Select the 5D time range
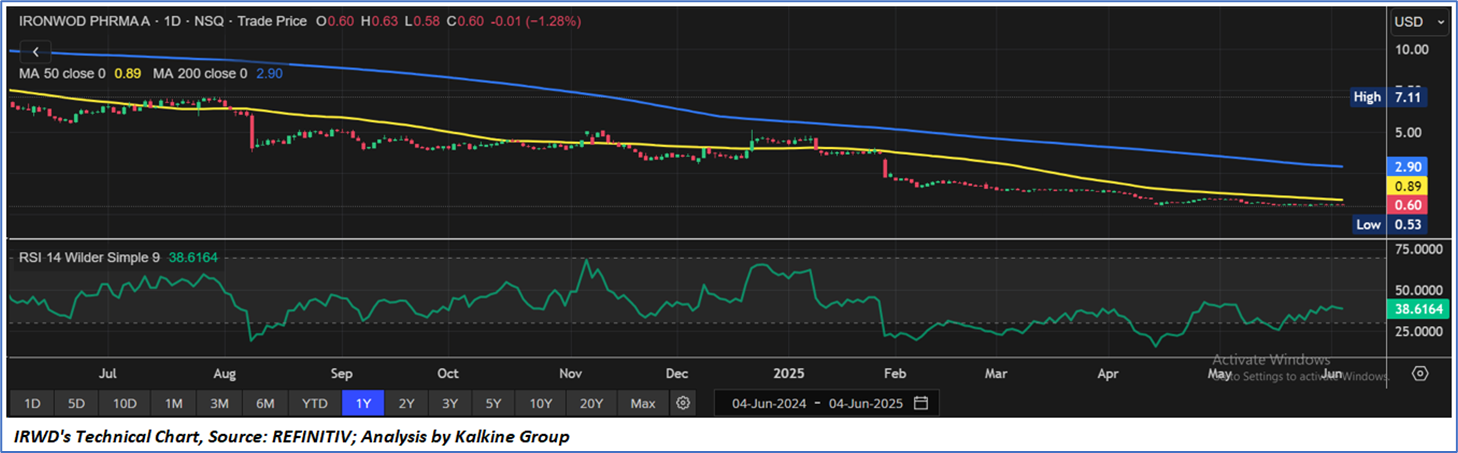Viewport: 1458px width, 453px height. coord(76,404)
